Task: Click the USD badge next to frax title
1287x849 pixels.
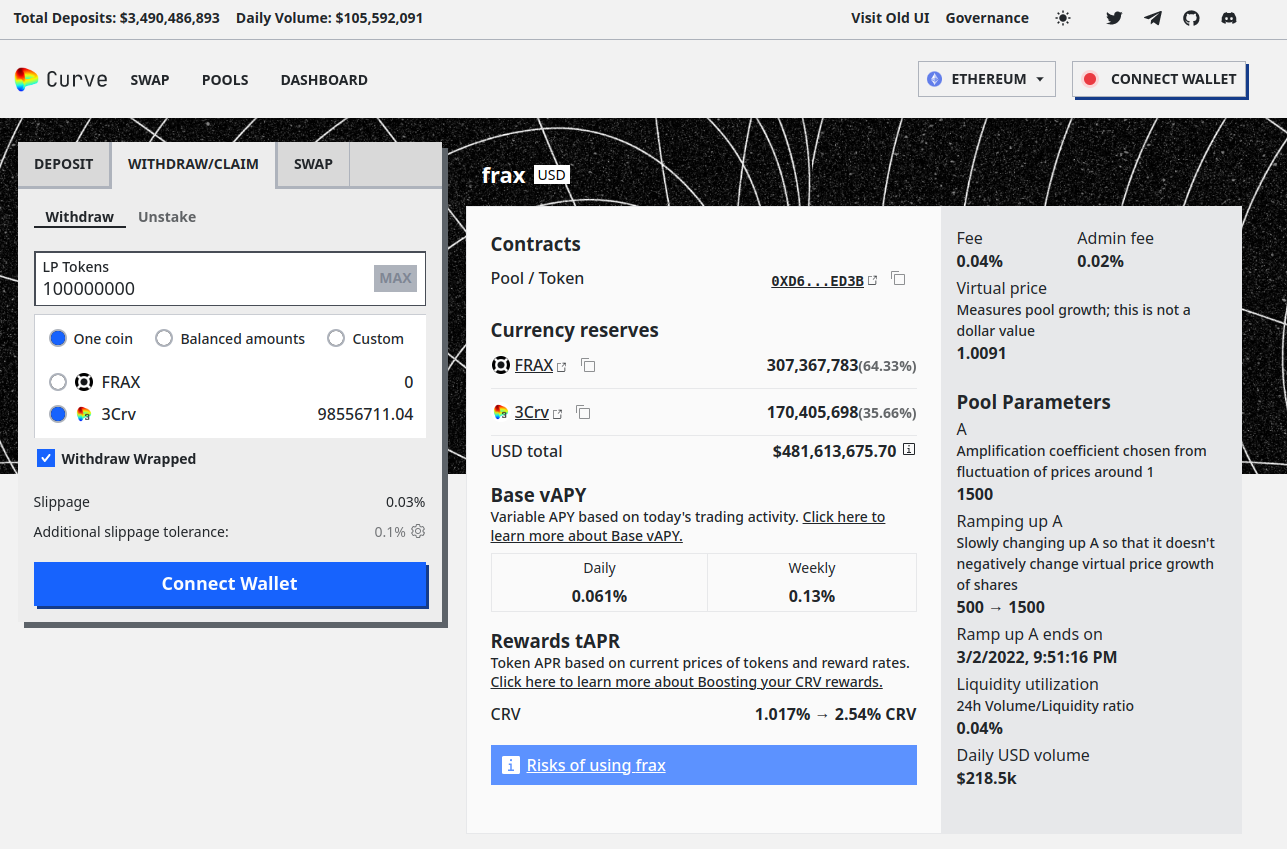Action: pos(551,175)
